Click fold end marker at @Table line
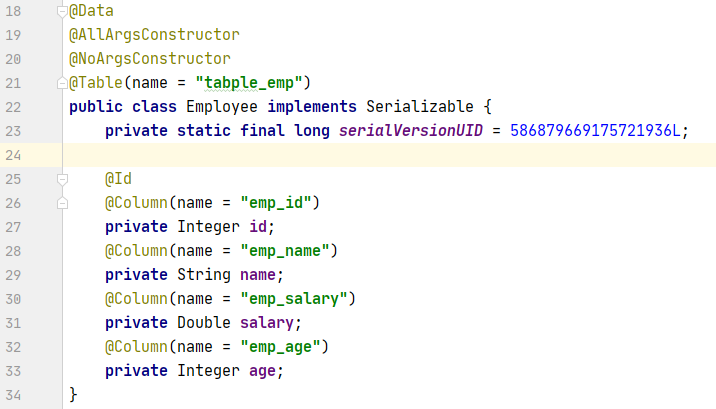716x409 pixels. point(63,83)
